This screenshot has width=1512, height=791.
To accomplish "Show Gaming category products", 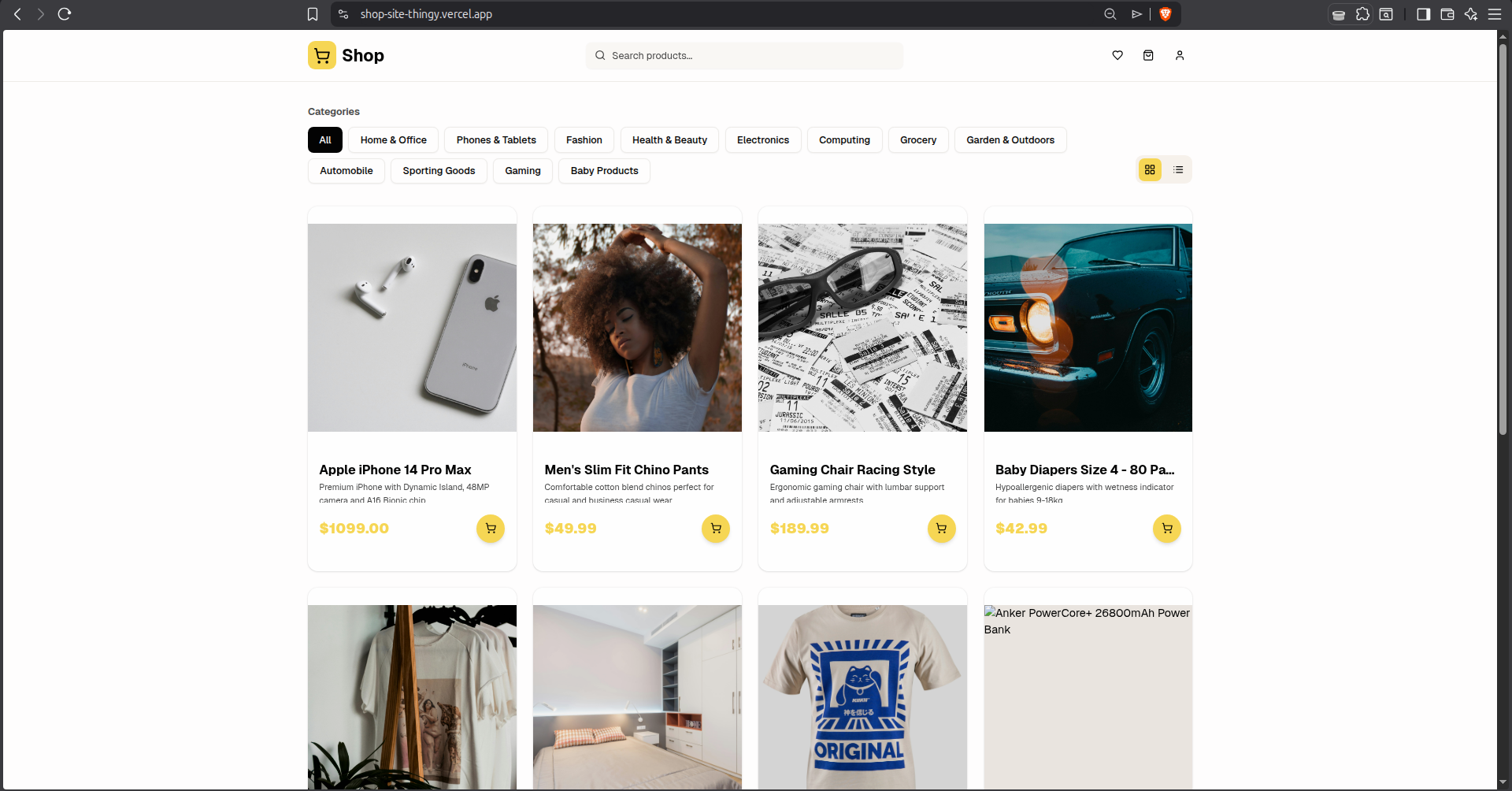I will [523, 171].
